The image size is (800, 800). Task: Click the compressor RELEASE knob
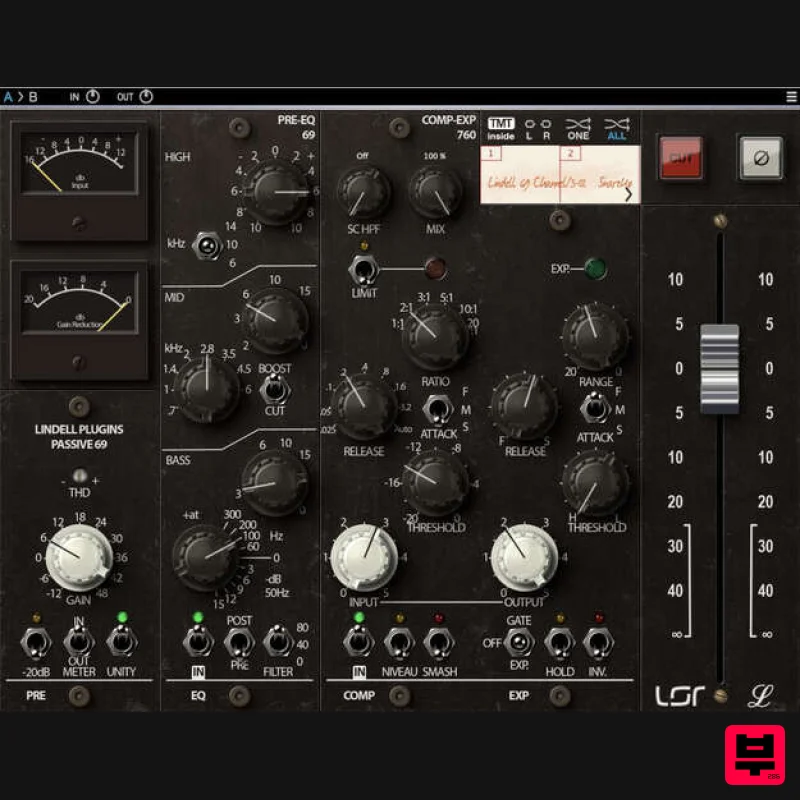point(364,407)
